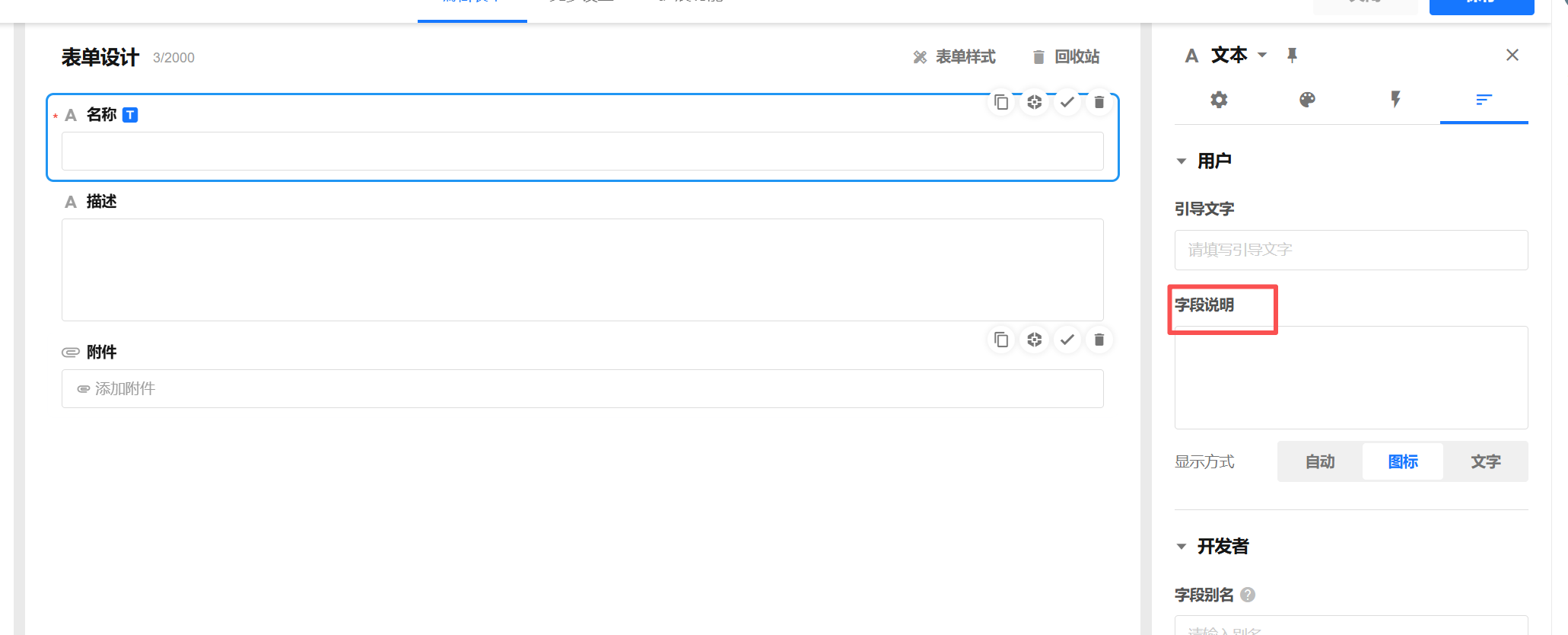The height and width of the screenshot is (635, 1568).
Task: Click the 名称 text input box
Action: coord(583,151)
